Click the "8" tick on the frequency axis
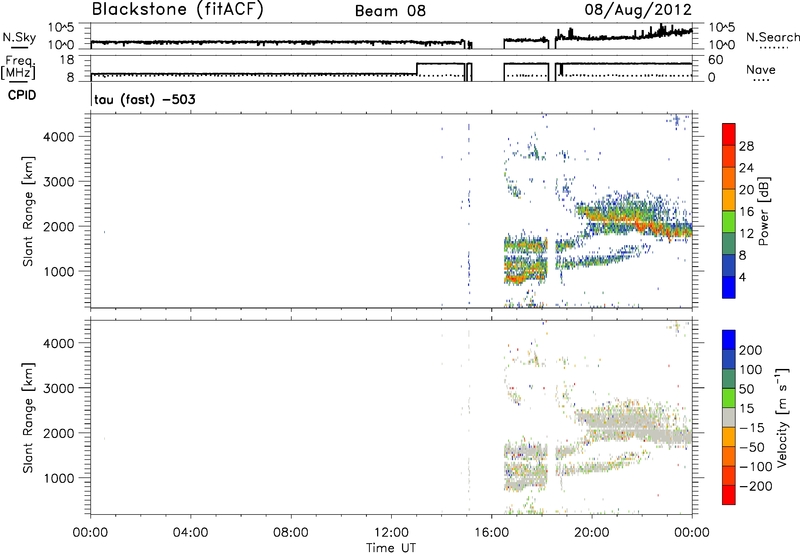The image size is (800, 554). coord(71,78)
